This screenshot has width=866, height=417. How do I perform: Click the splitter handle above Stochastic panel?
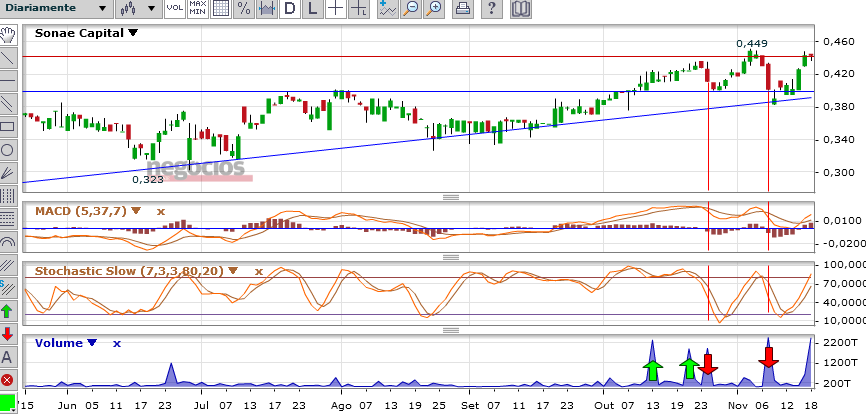click(x=451, y=257)
